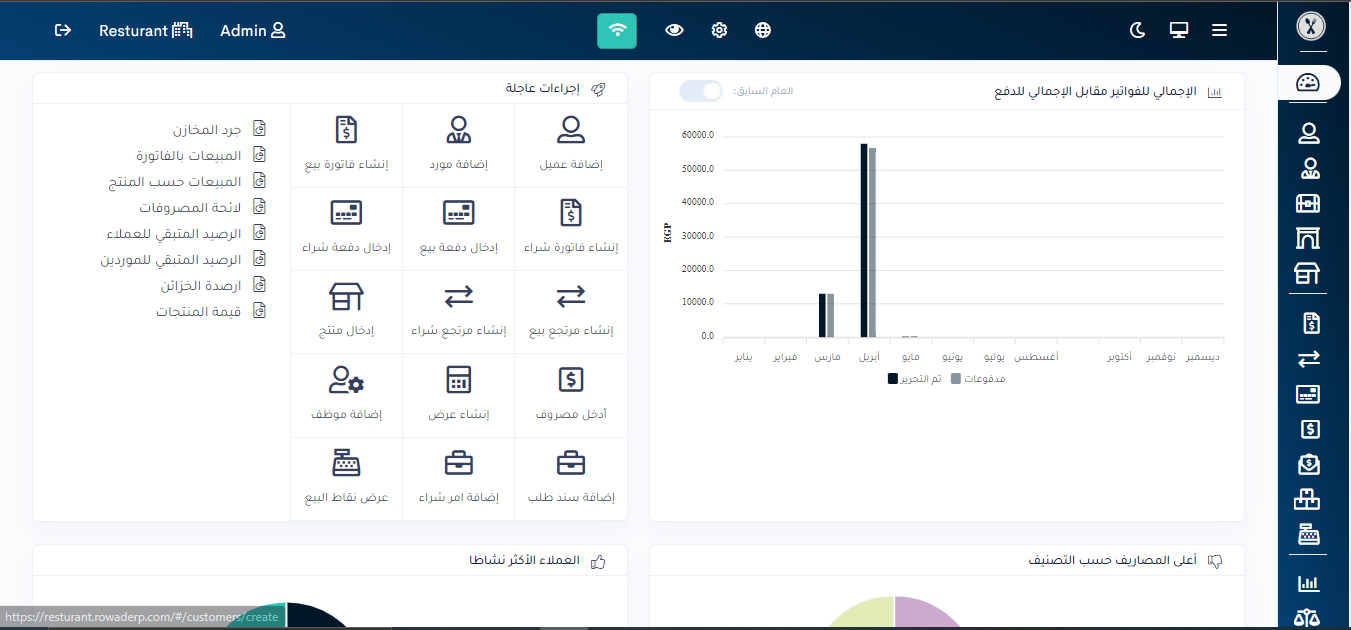Click Enter Expense (أدخل مصروف) dollar icon
This screenshot has width=1351, height=630.
click(x=571, y=380)
